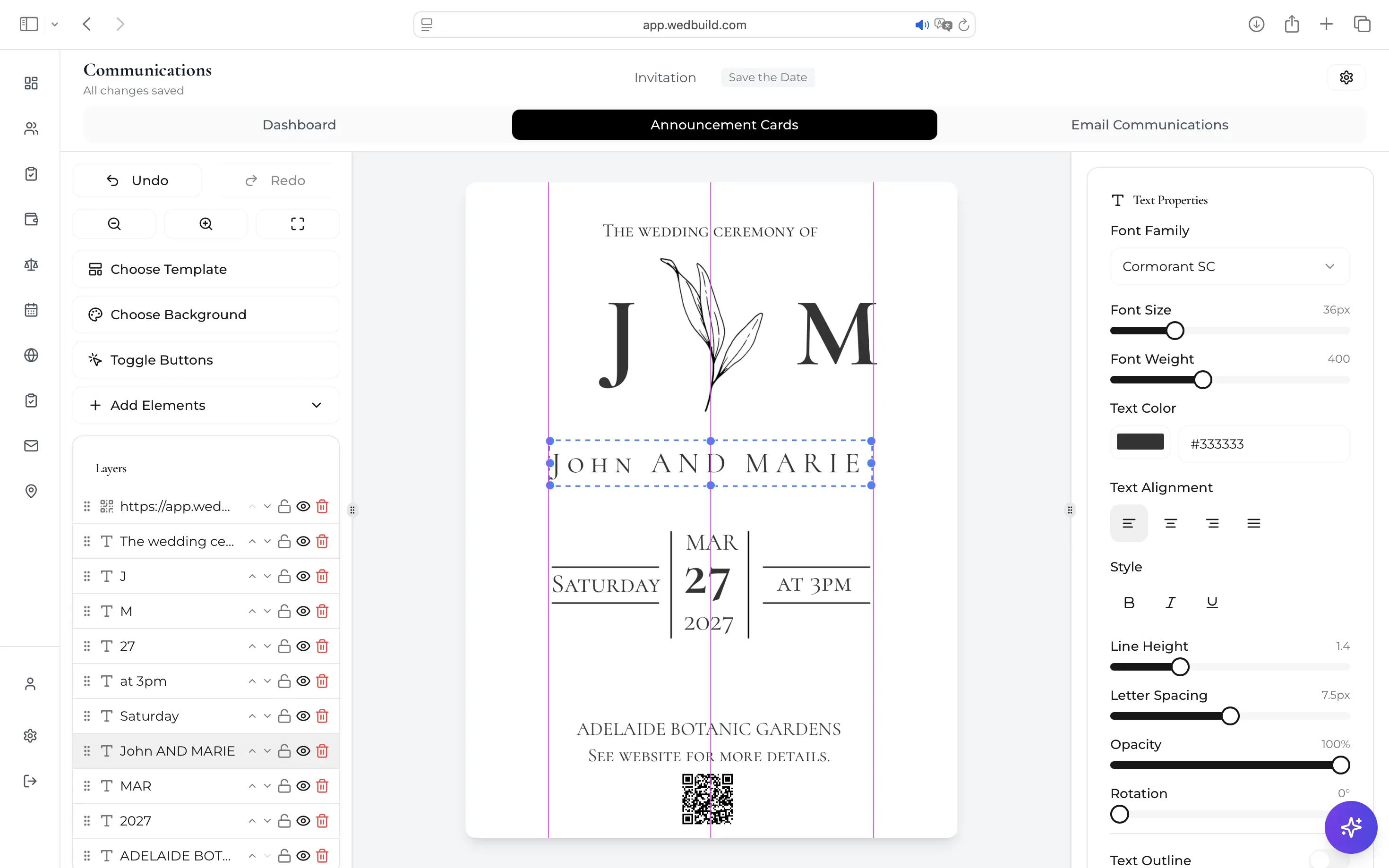Toggle bold text style
This screenshot has width=1389, height=868.
(x=1129, y=603)
